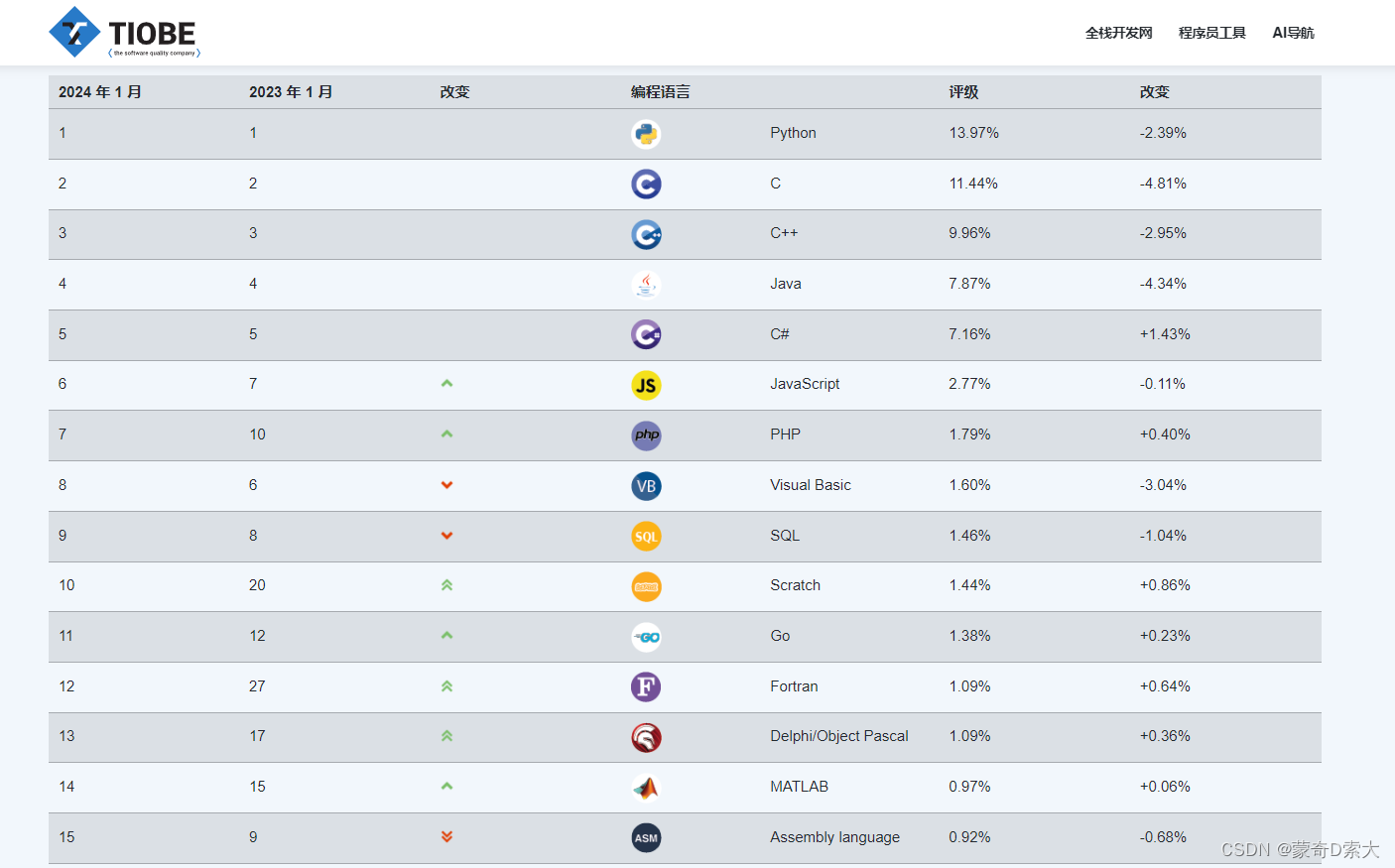Click the -4.81% change value

[1163, 184]
